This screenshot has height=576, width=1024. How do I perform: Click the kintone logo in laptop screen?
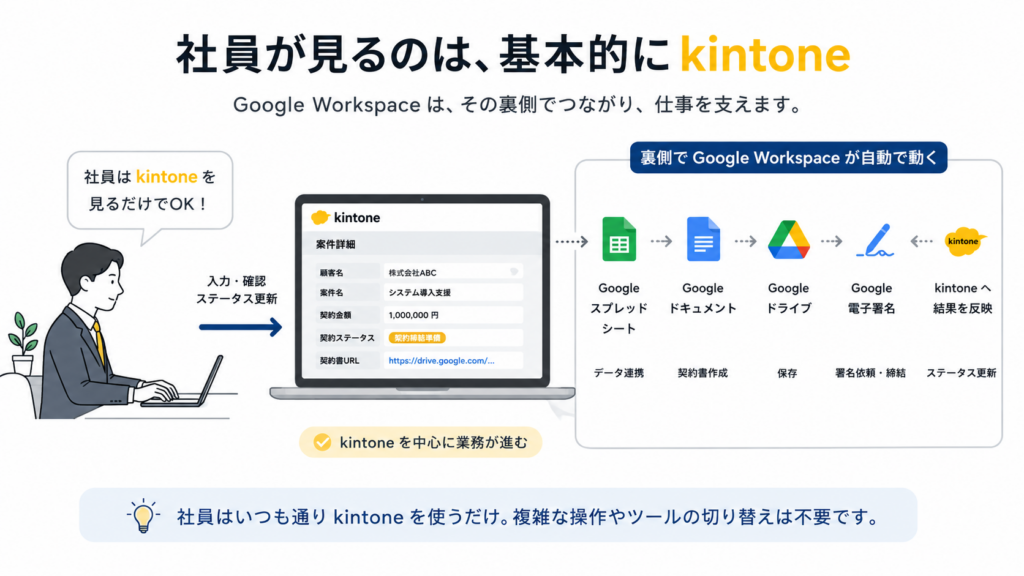[x=345, y=217]
